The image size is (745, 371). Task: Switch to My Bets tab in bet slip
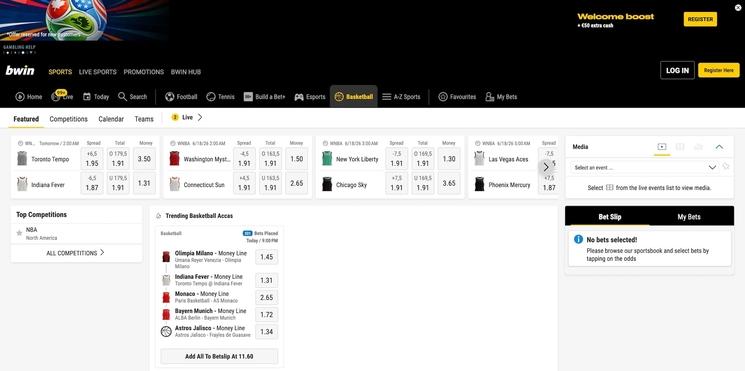click(x=688, y=217)
